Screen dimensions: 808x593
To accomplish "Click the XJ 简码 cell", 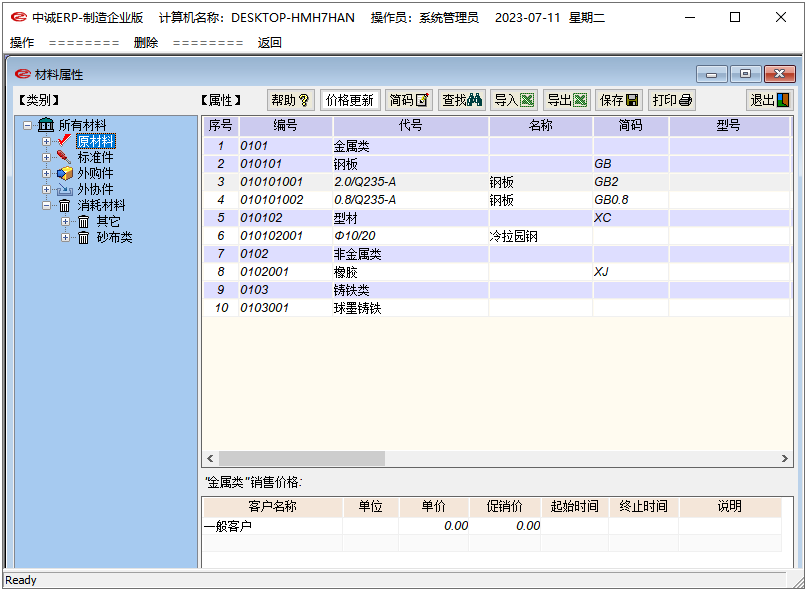I will tap(631, 272).
